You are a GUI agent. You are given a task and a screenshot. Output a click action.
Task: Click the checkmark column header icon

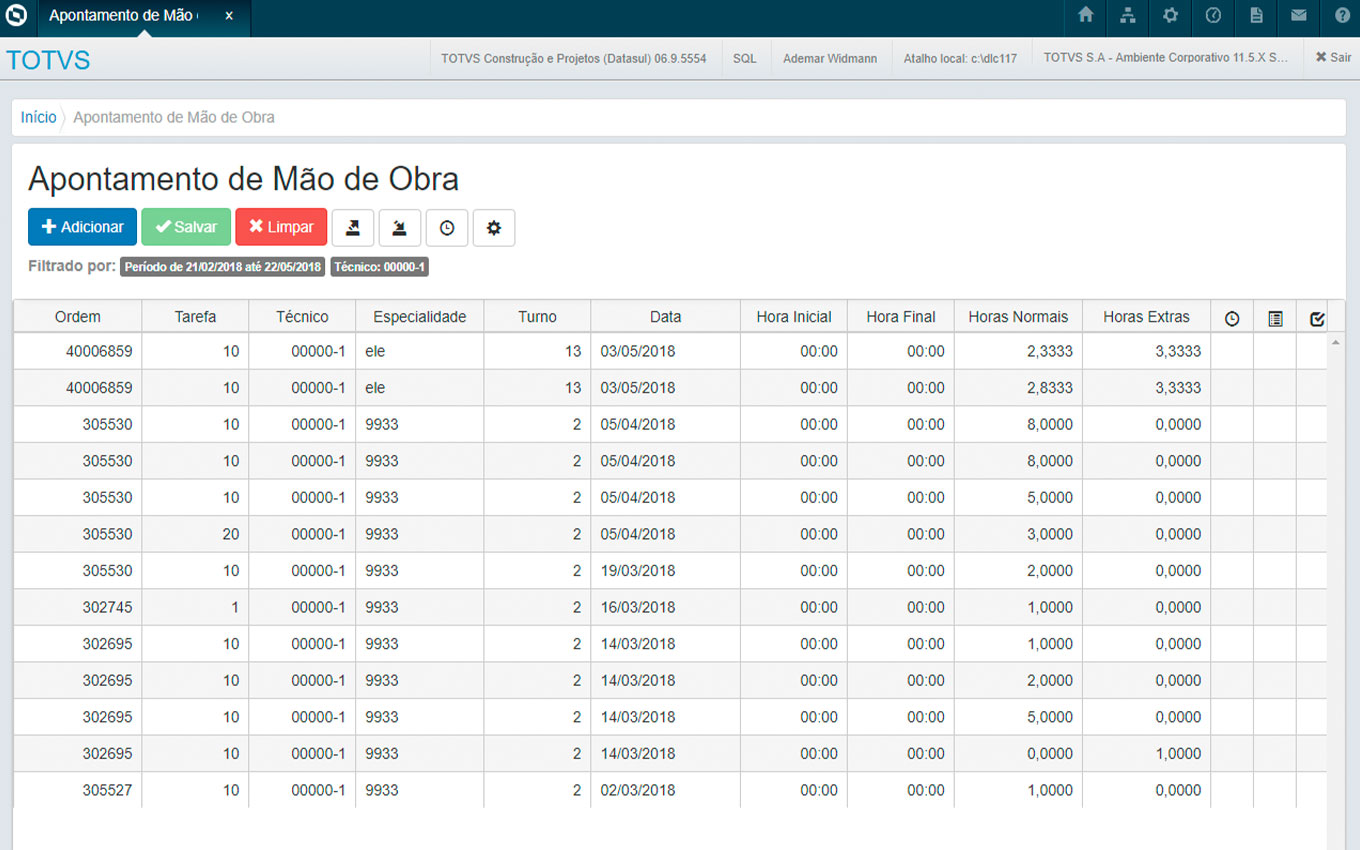1317,318
